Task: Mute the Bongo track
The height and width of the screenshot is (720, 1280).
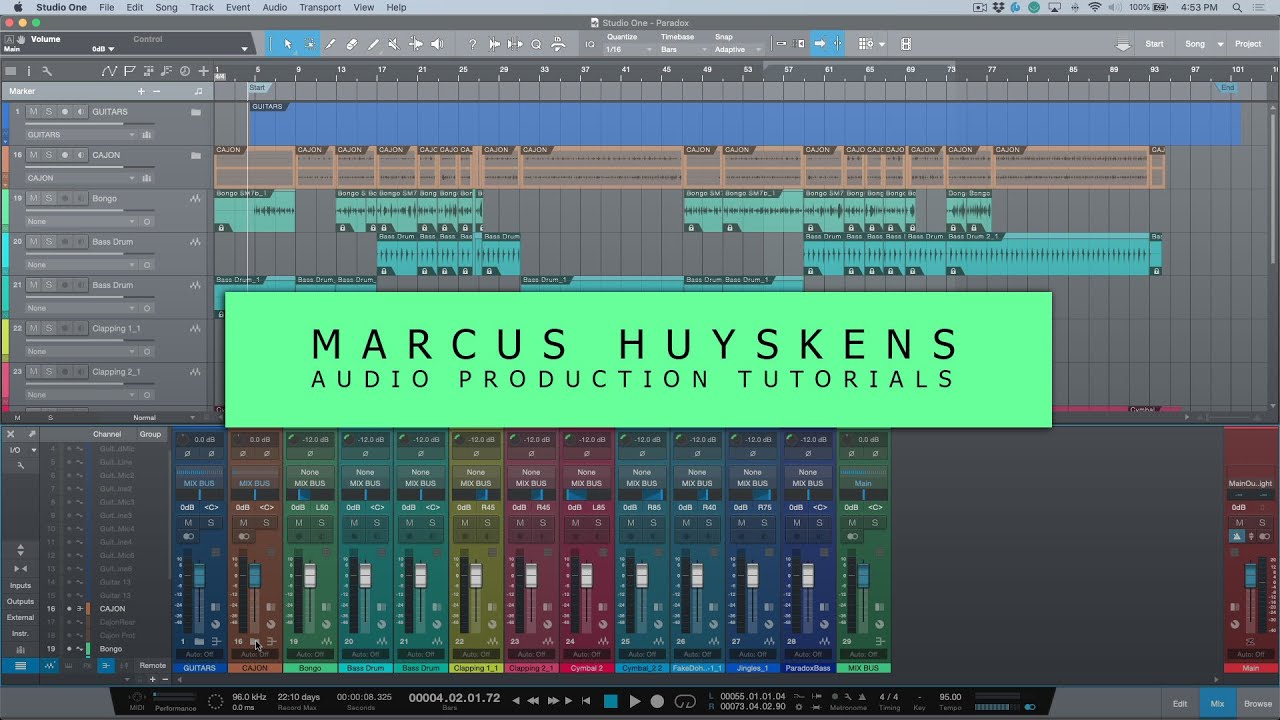Action: (x=33, y=198)
